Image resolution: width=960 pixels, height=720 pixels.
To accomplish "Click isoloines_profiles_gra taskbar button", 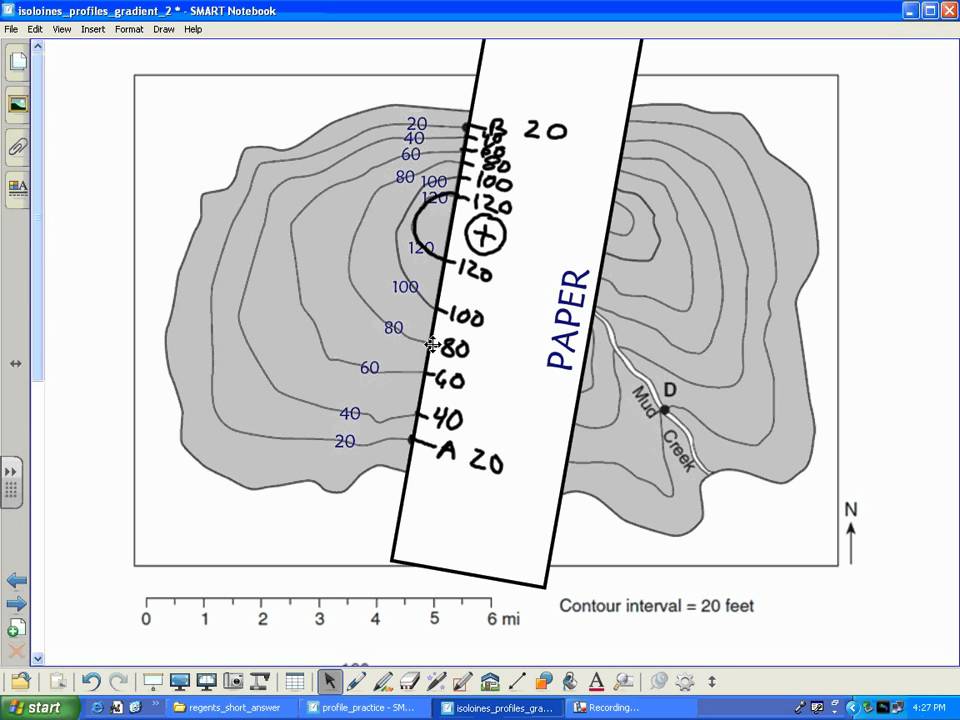I will [498, 708].
